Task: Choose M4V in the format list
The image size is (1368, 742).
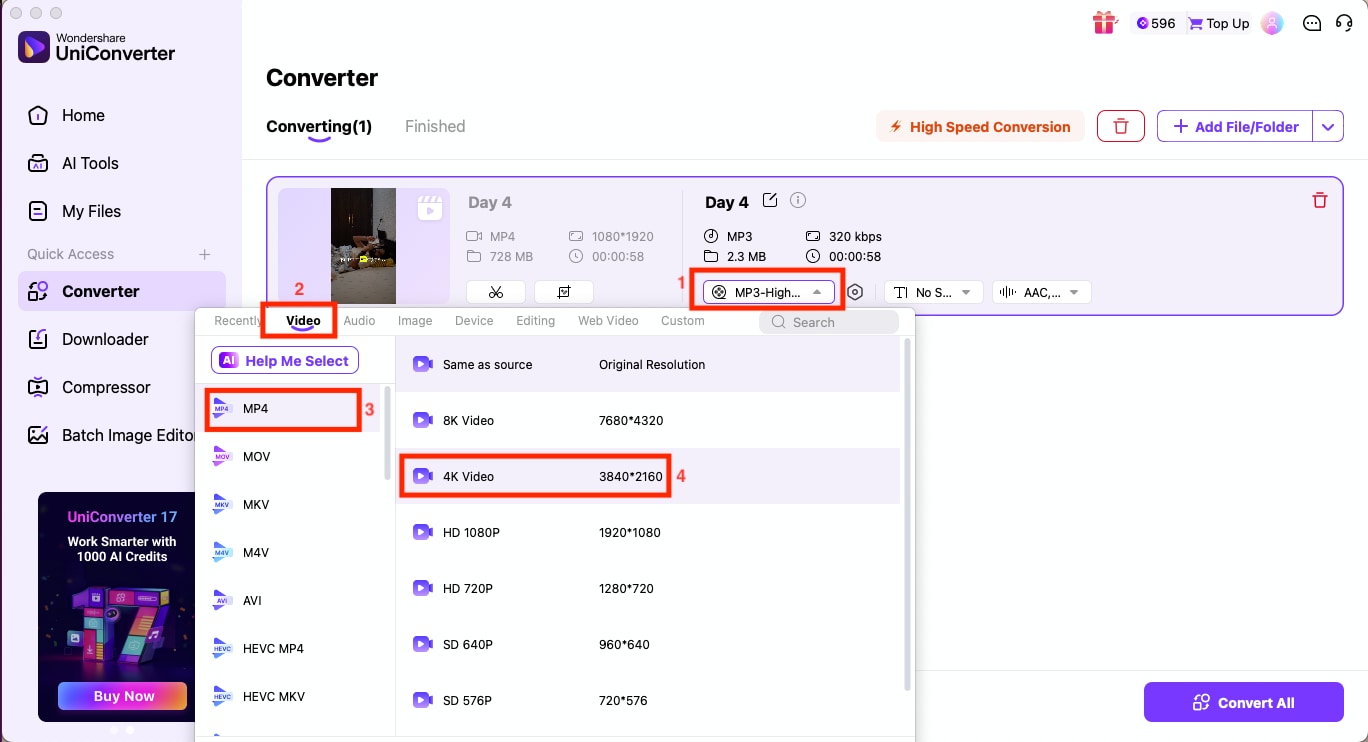Action: tap(288, 552)
